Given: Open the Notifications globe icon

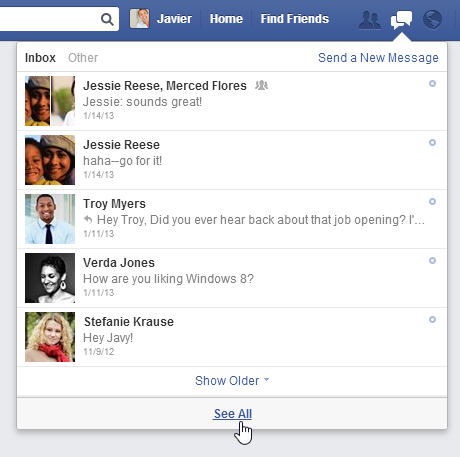Looking at the screenshot, I should click(432, 19).
